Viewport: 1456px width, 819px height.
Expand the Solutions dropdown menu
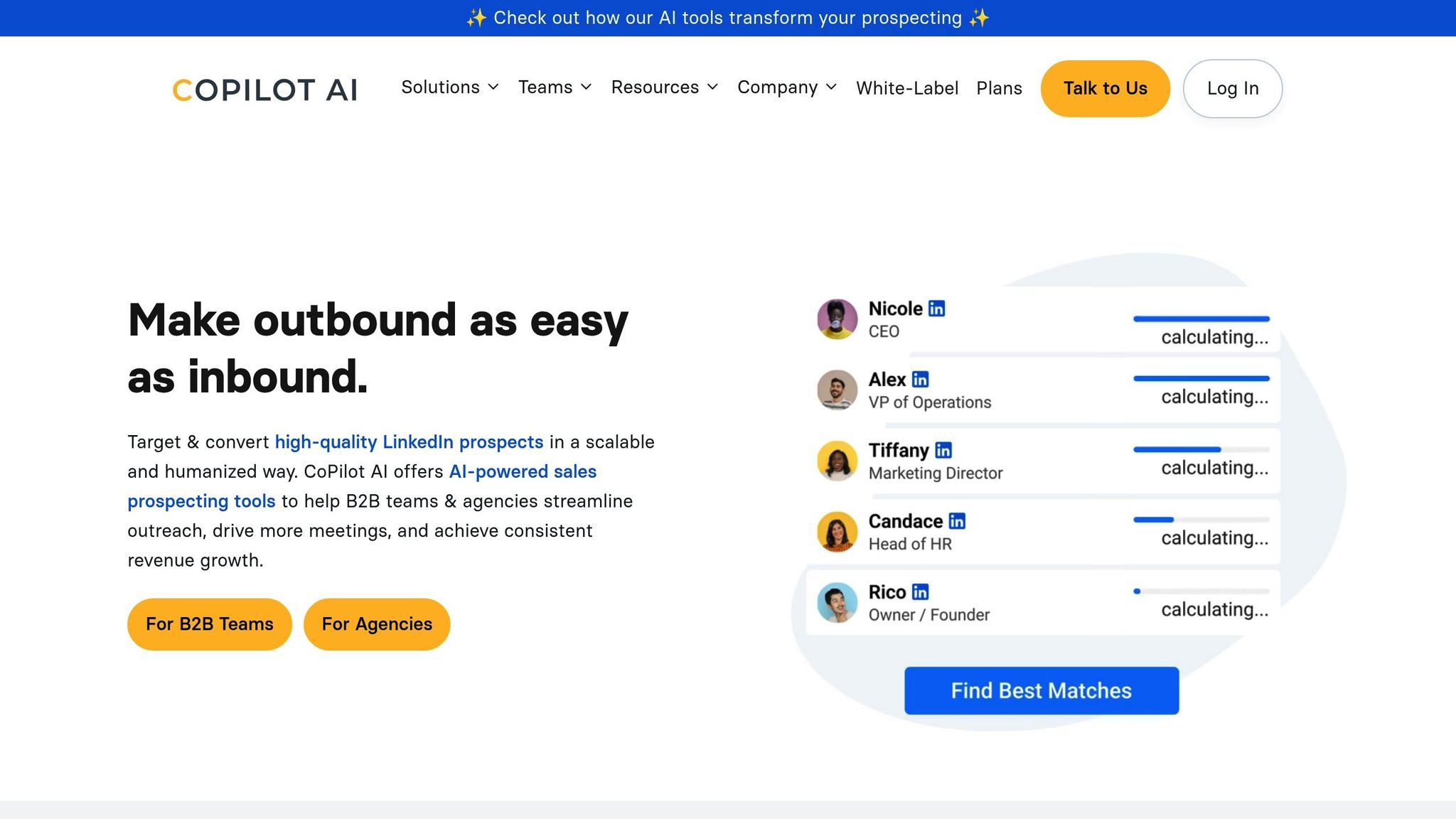pyautogui.click(x=449, y=87)
